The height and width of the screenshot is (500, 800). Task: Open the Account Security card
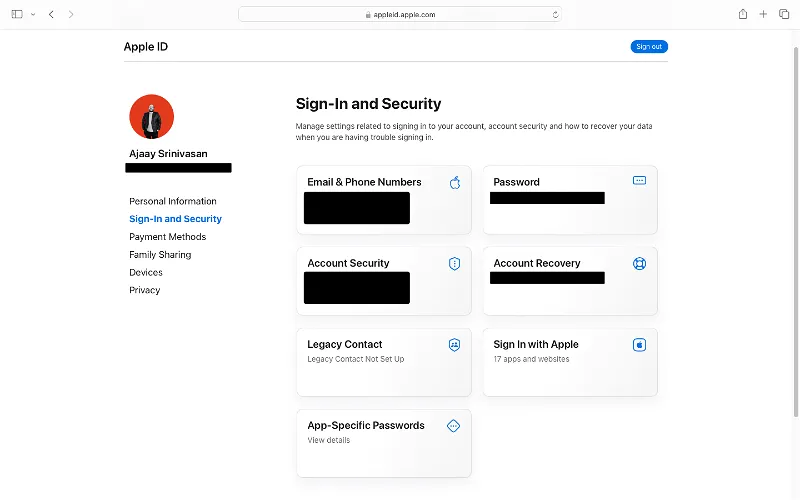[384, 281]
